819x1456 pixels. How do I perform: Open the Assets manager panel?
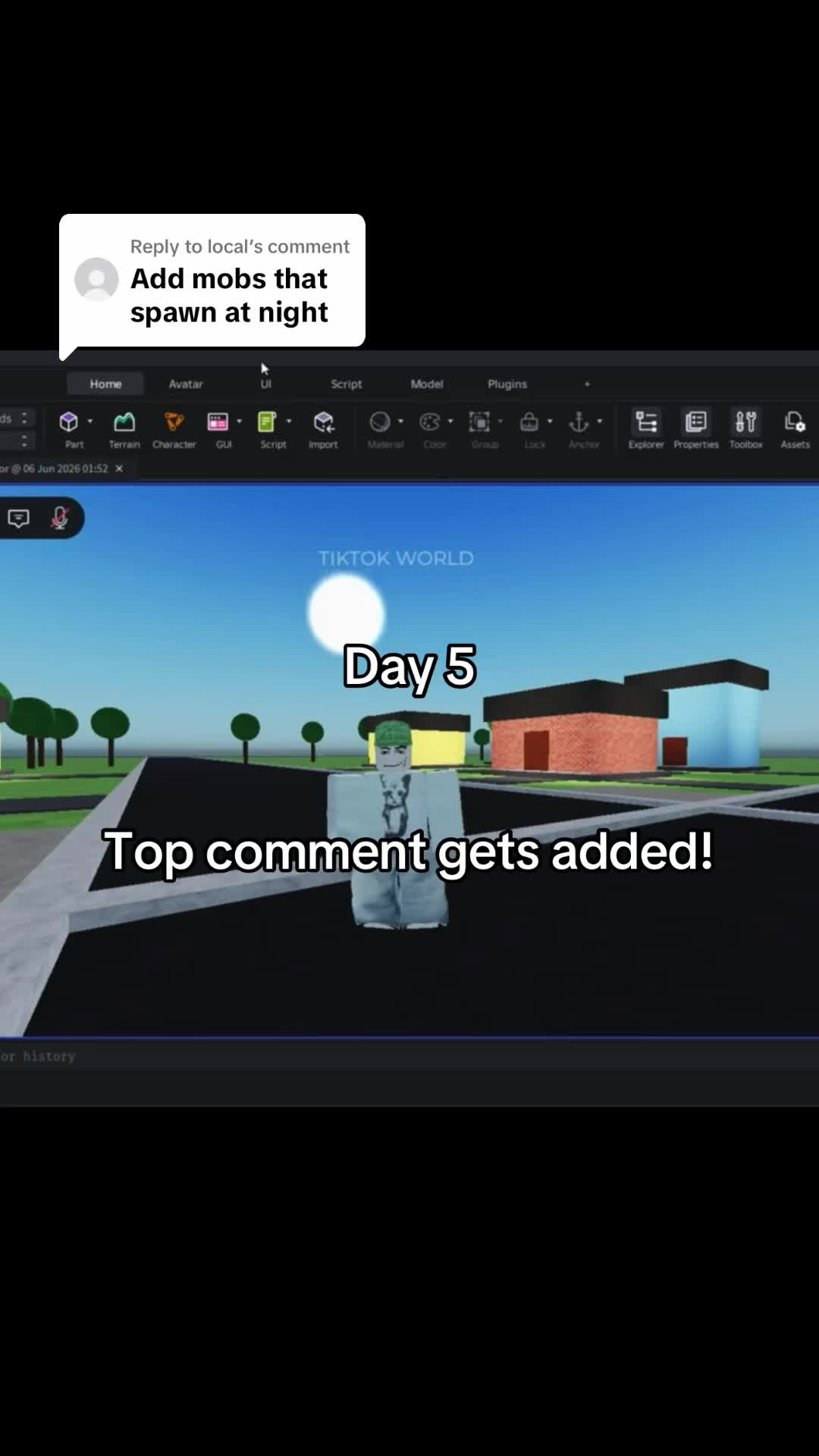[795, 429]
